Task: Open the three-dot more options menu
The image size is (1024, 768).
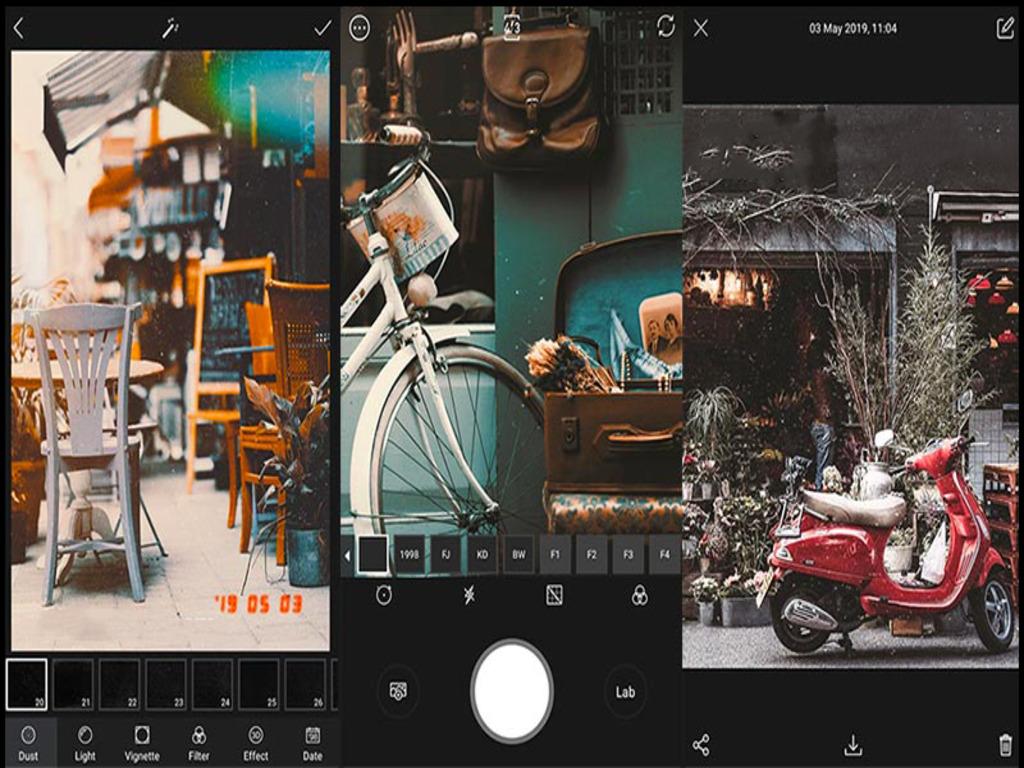Action: 359,28
